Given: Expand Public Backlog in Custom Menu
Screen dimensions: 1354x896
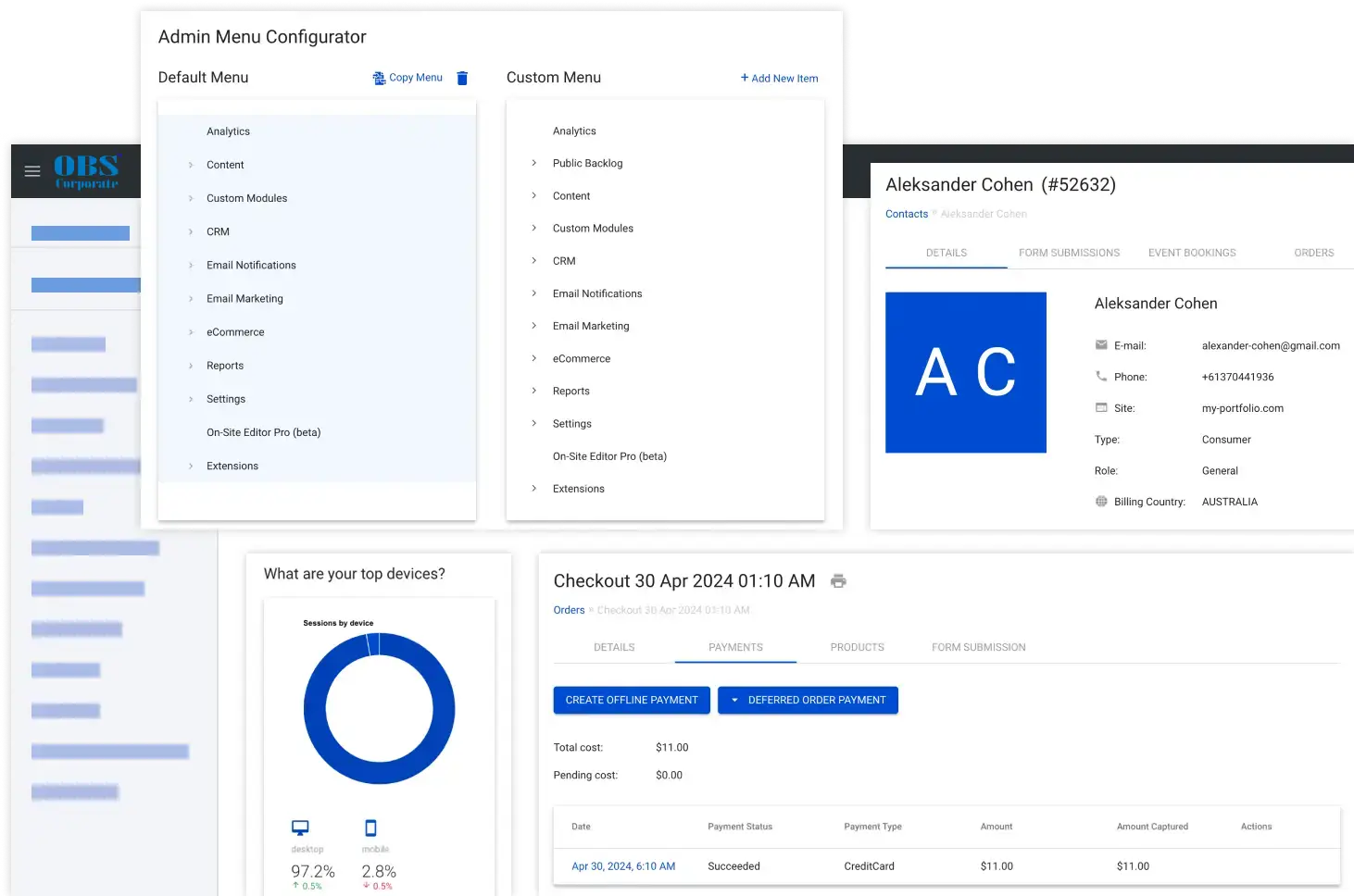Looking at the screenshot, I should (534, 163).
